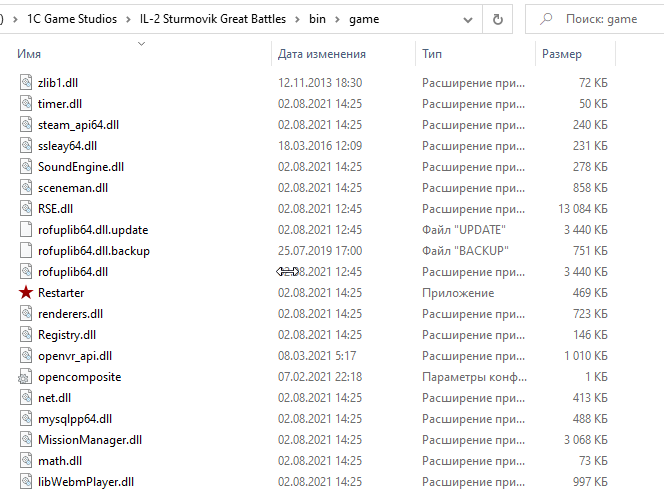Sort by the Имя column header
664x490 pixels.
tap(29, 54)
